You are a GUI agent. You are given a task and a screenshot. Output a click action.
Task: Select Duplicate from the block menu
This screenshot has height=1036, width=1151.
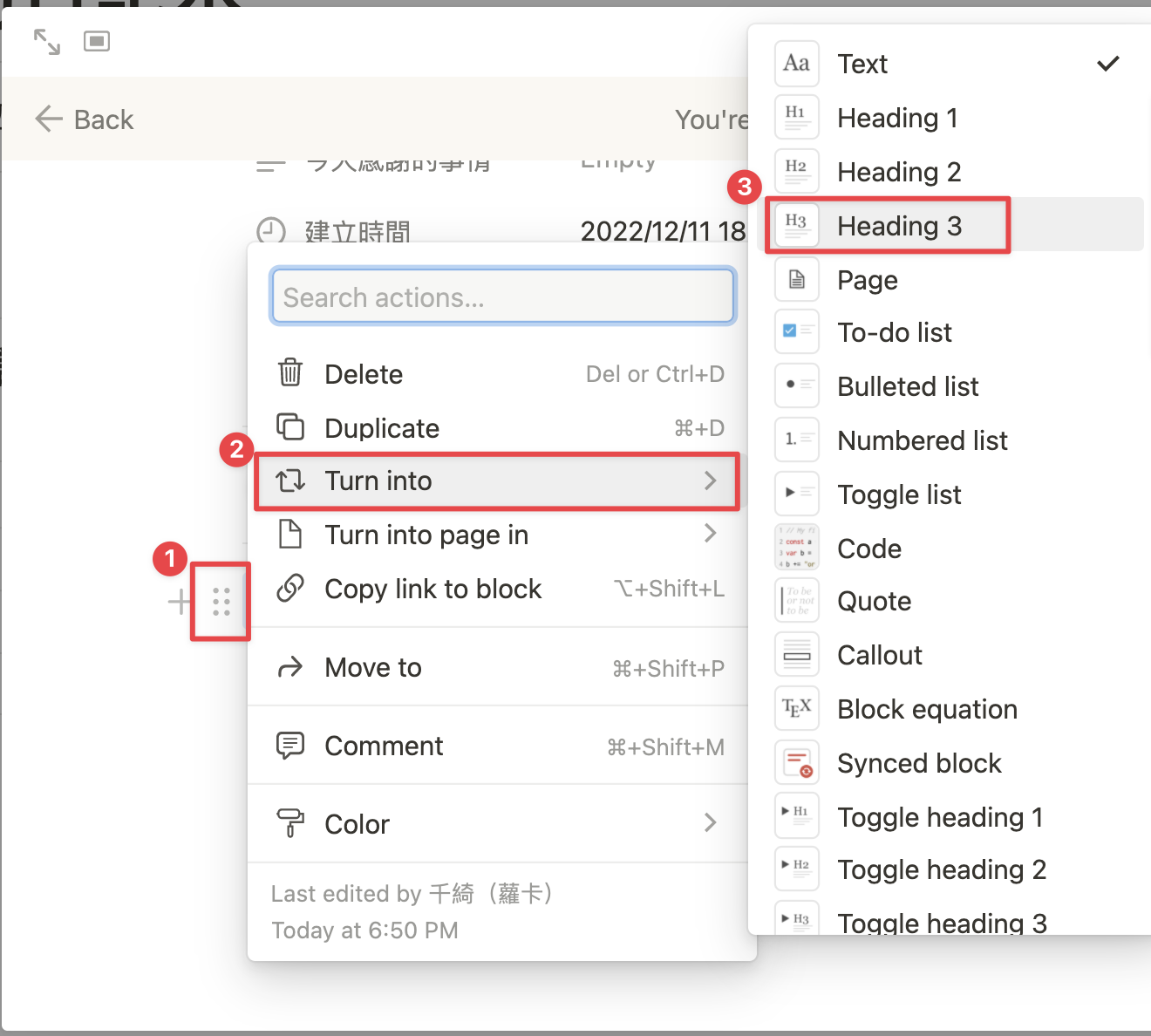498,428
